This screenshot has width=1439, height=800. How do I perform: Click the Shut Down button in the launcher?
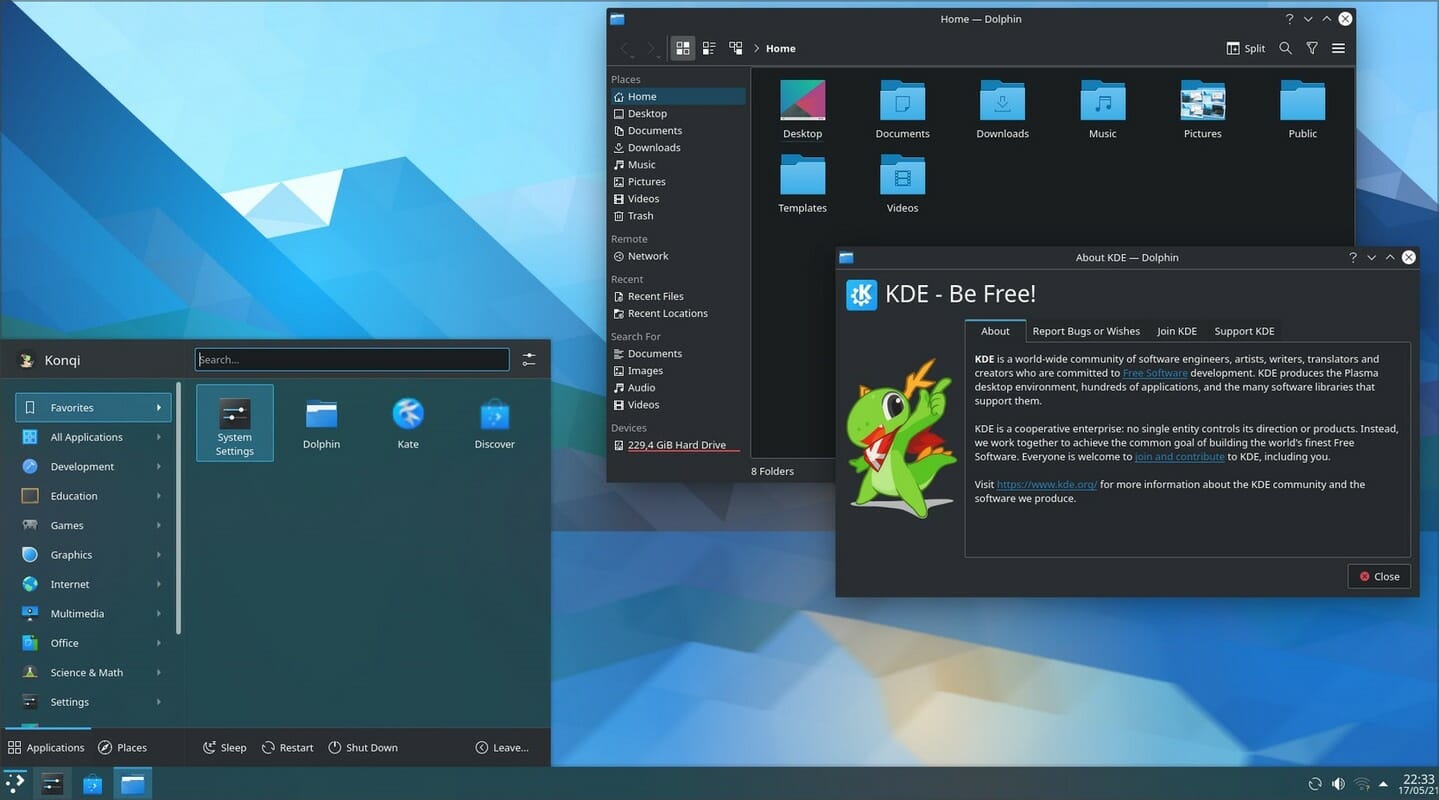363,747
